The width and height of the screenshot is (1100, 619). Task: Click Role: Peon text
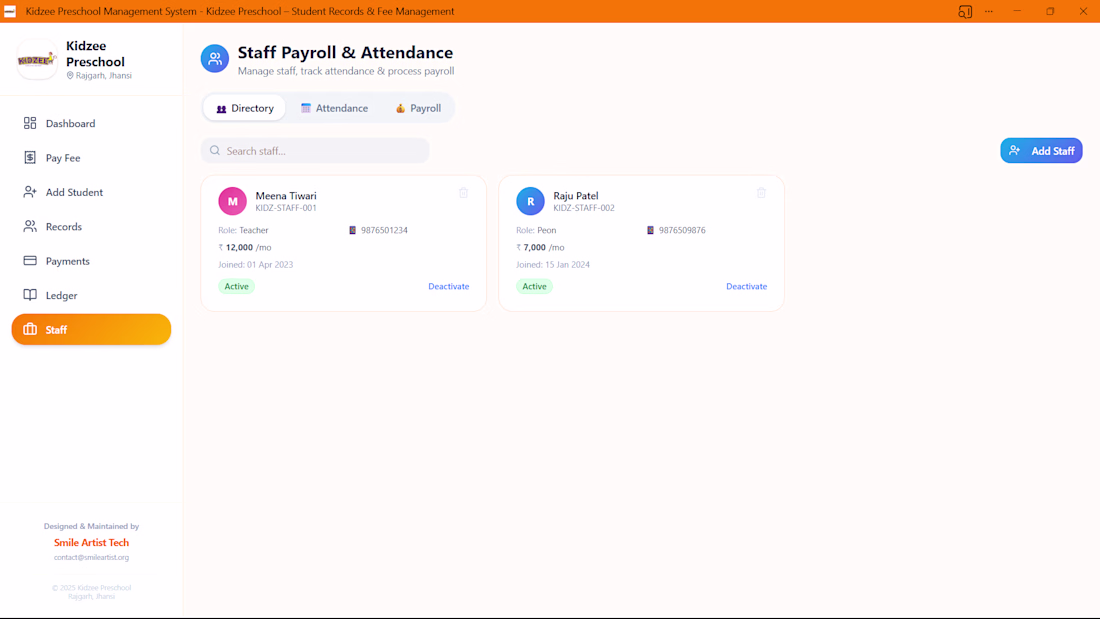(x=536, y=230)
